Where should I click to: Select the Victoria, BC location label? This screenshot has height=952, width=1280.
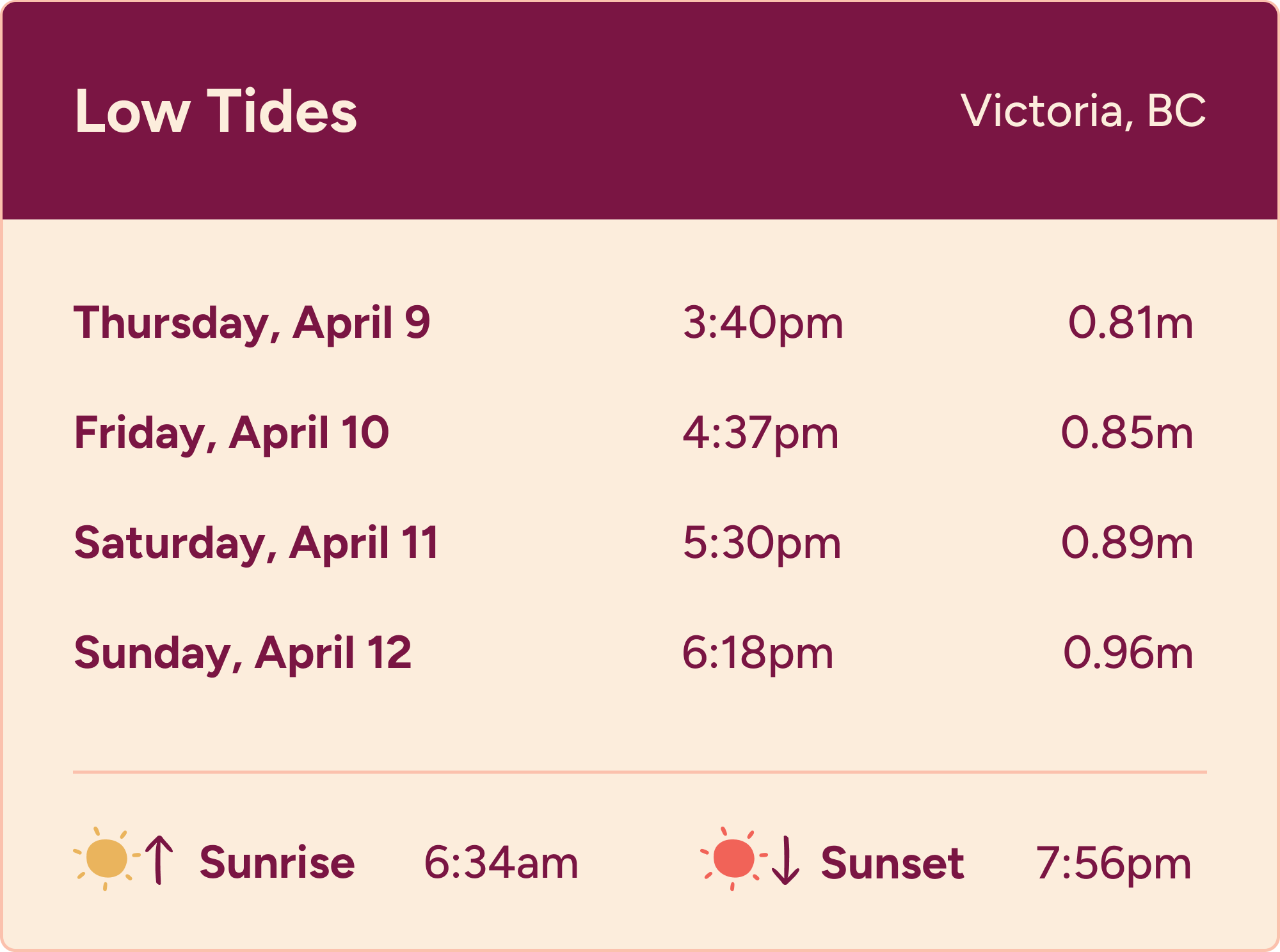(1083, 111)
